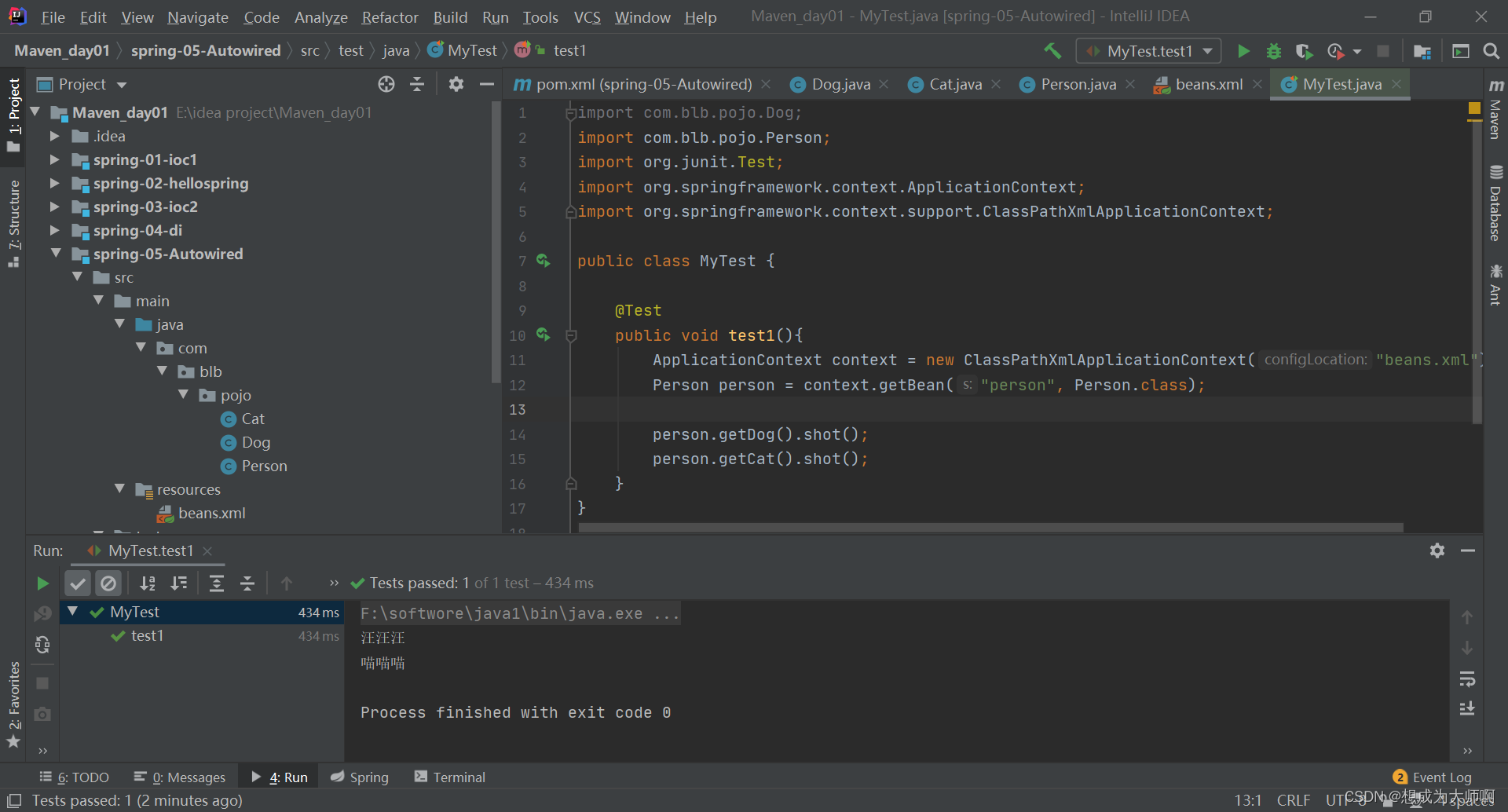Expand spring-02-hellospring module
Viewport: 1508px width, 812px height.
54,183
